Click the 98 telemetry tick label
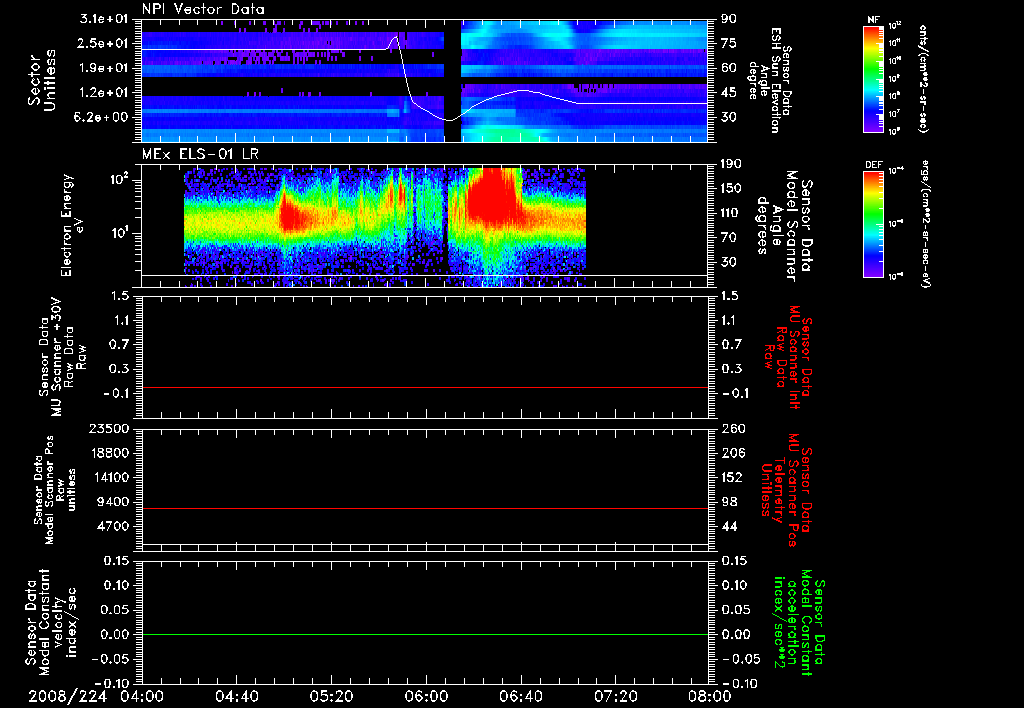1024x708 pixels. tap(729, 502)
